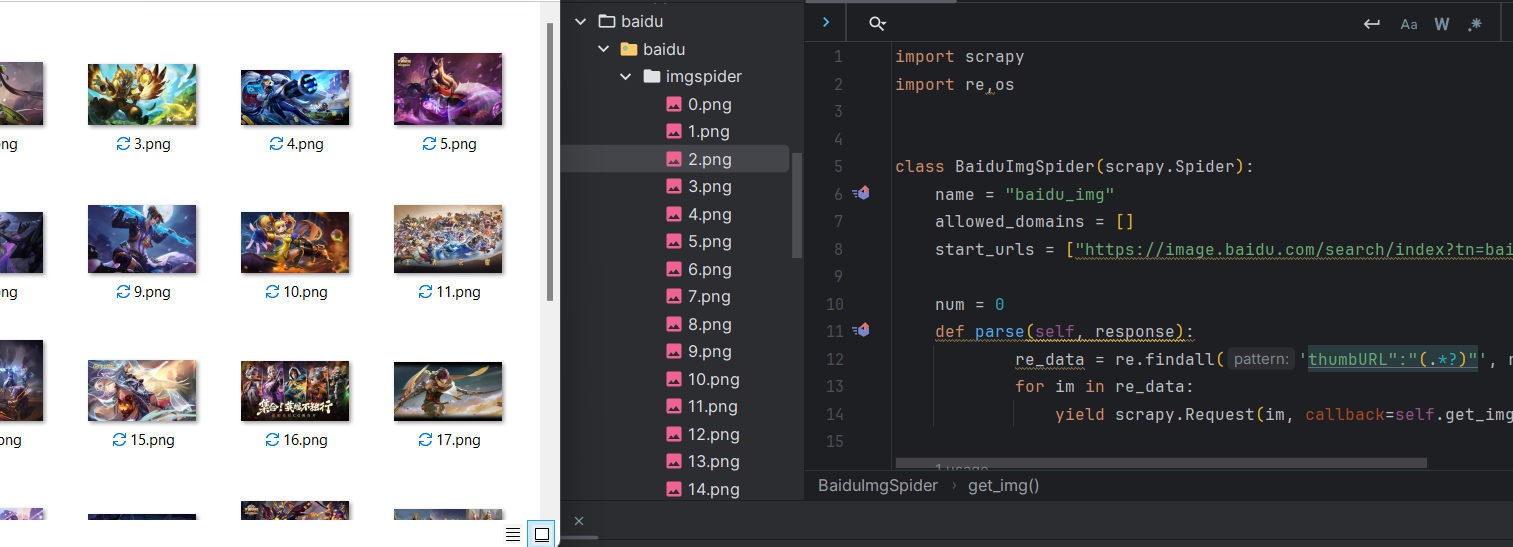Viewport: 1513px width, 547px height.
Task: Expand the replace field with the blue chevron
Action: point(825,22)
